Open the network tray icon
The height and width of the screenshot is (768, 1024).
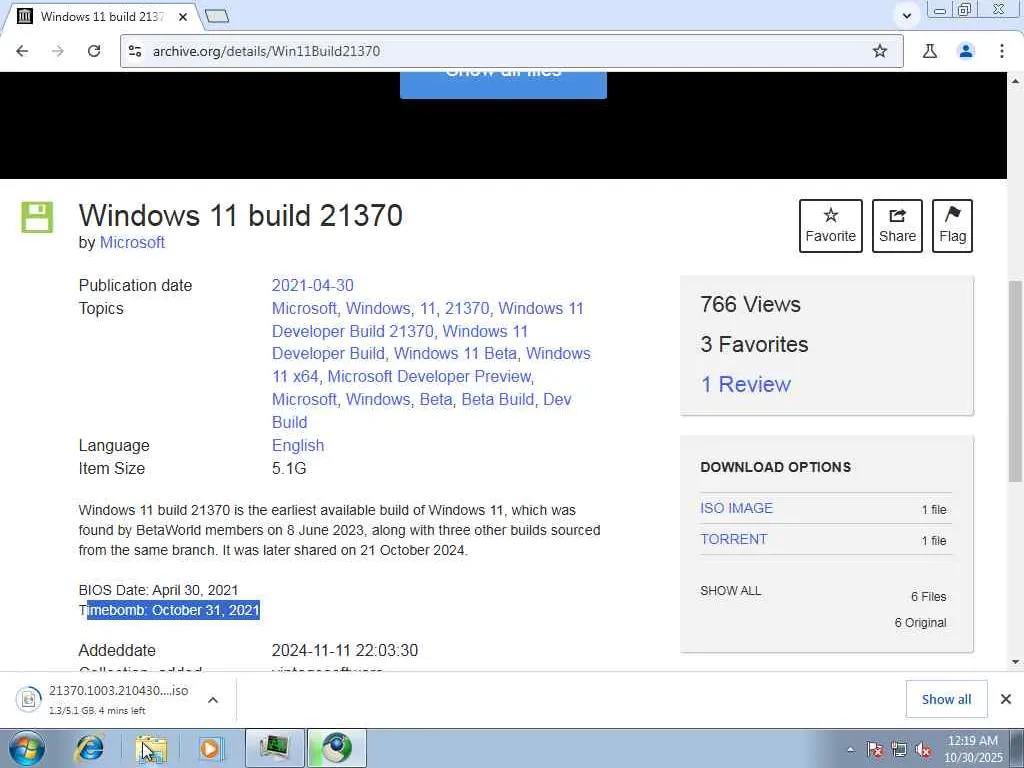point(899,750)
